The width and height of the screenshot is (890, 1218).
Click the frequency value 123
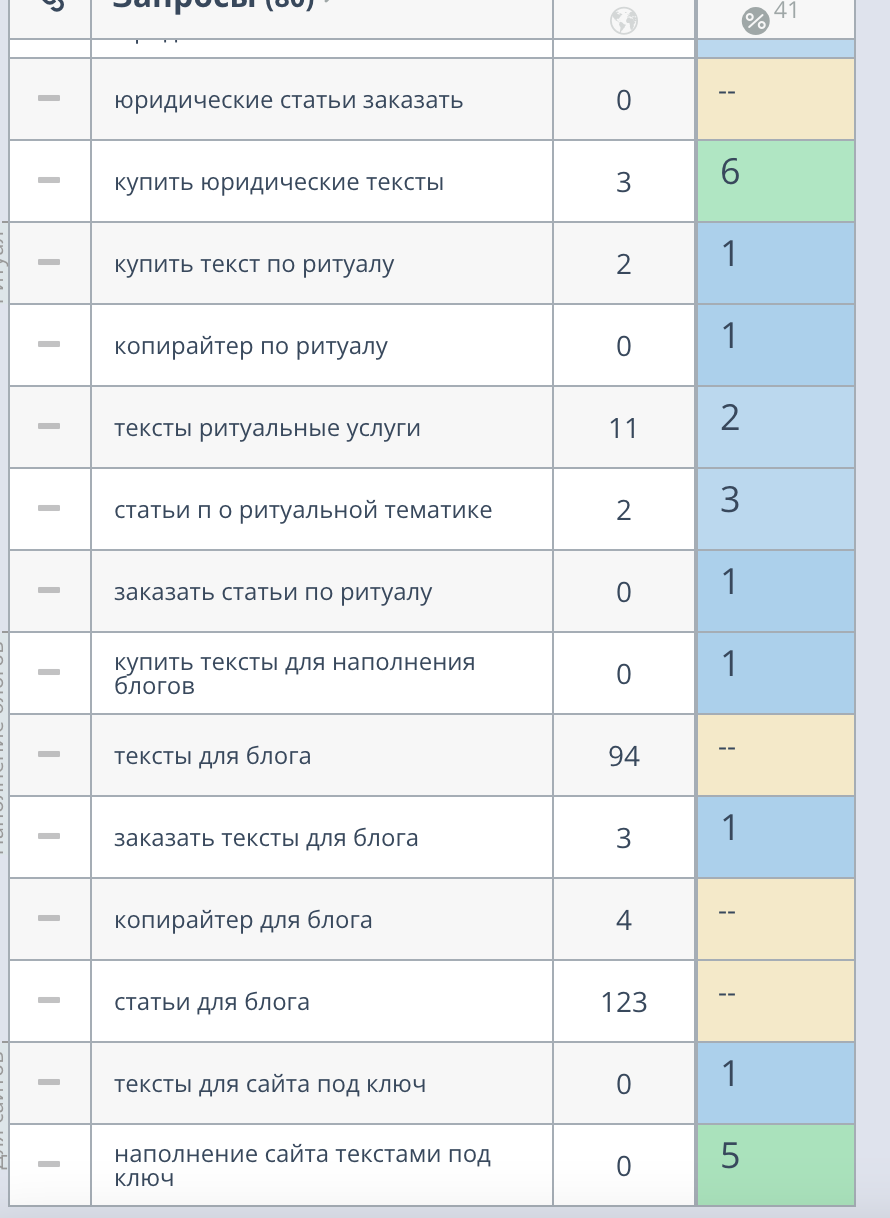624,1002
